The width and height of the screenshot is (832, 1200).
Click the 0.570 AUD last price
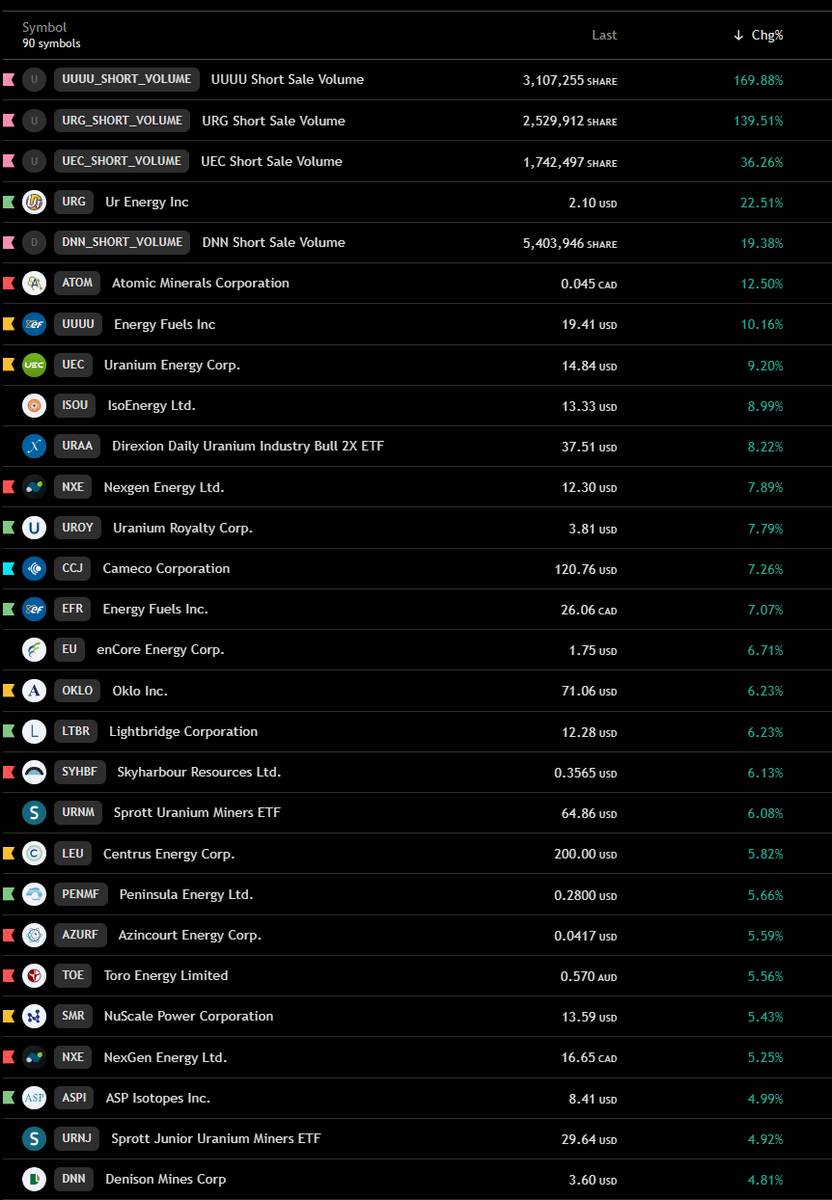tap(589, 976)
